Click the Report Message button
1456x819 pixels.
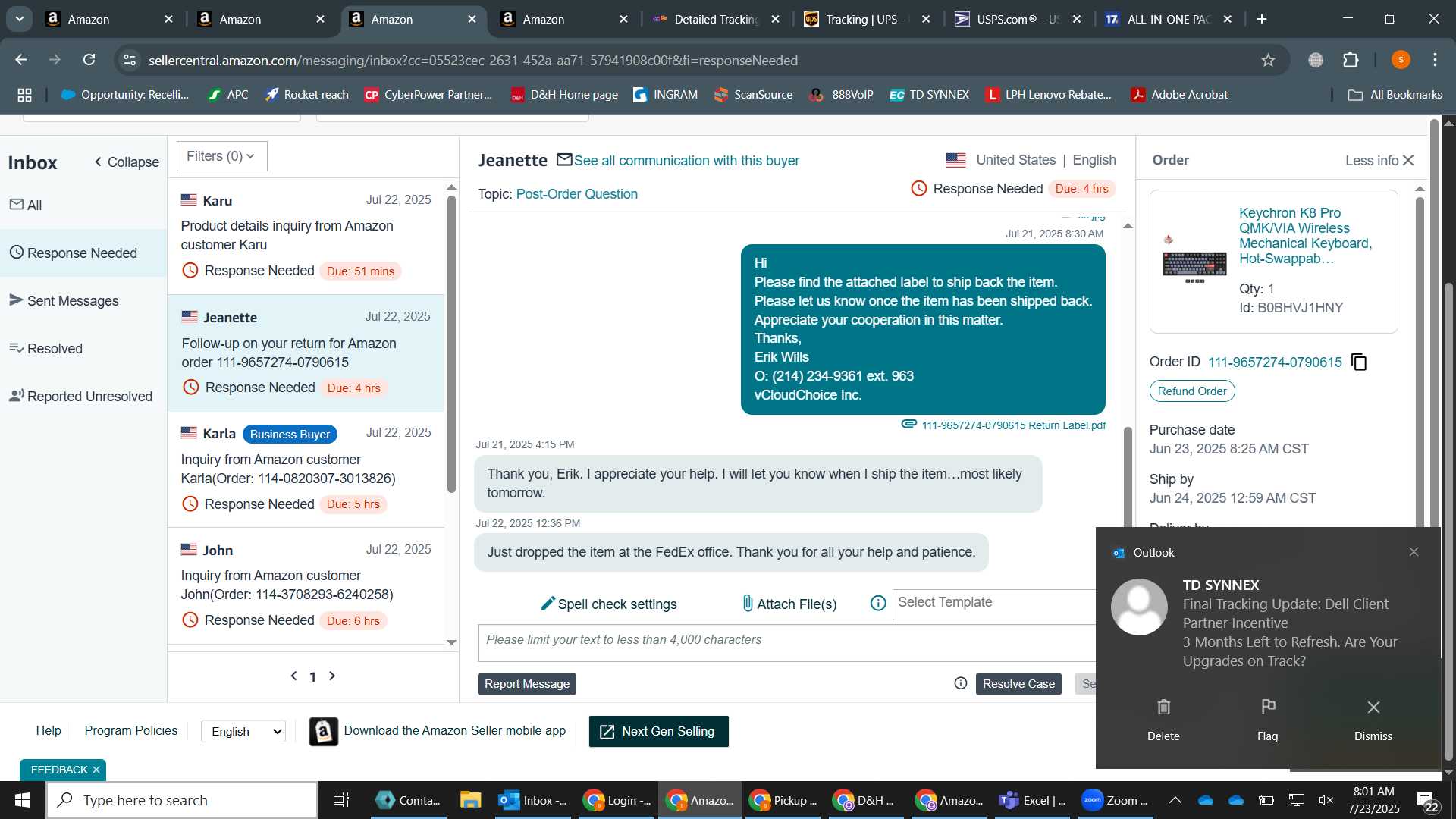click(527, 683)
